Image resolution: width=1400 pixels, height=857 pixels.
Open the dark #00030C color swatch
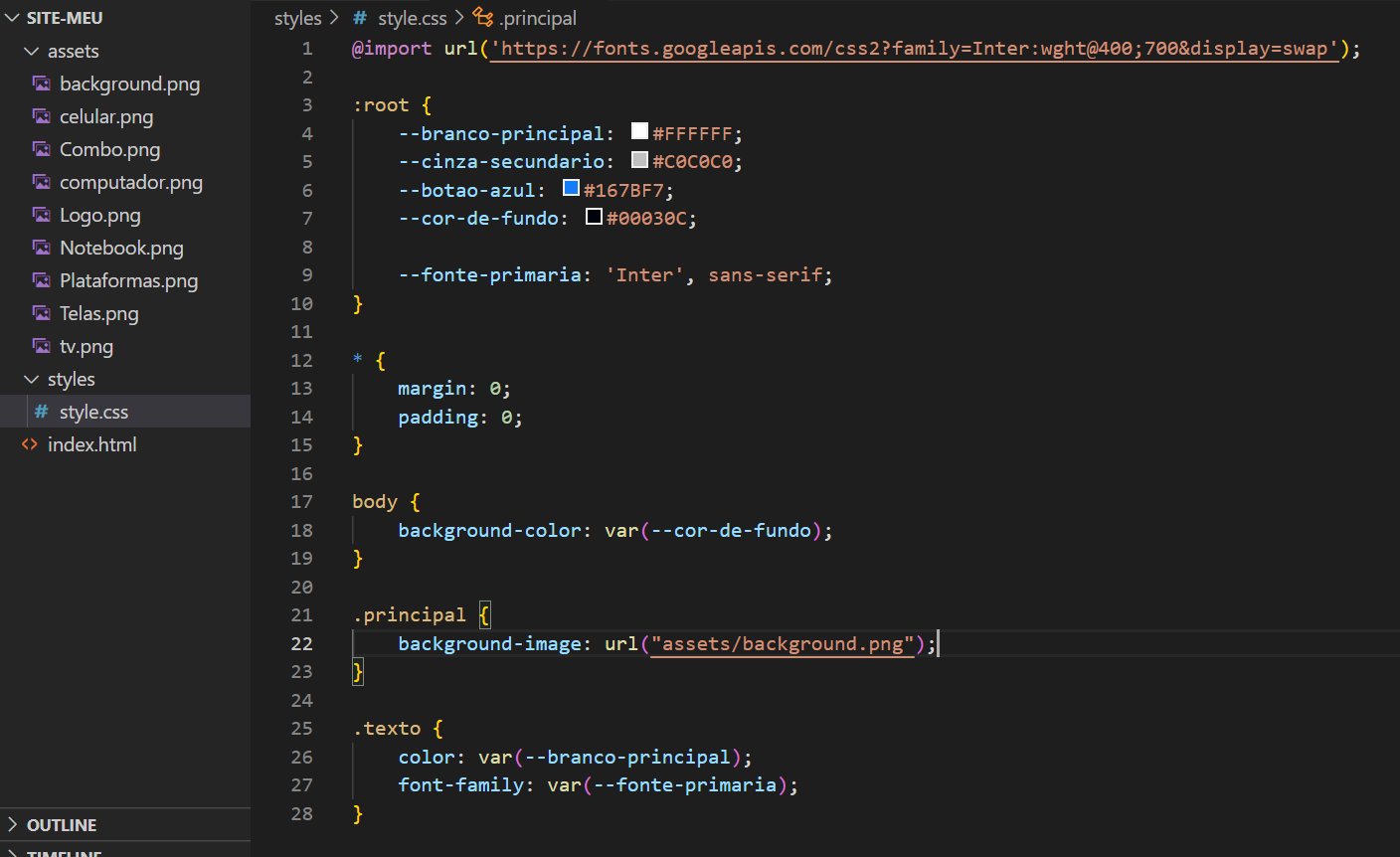pos(594,216)
